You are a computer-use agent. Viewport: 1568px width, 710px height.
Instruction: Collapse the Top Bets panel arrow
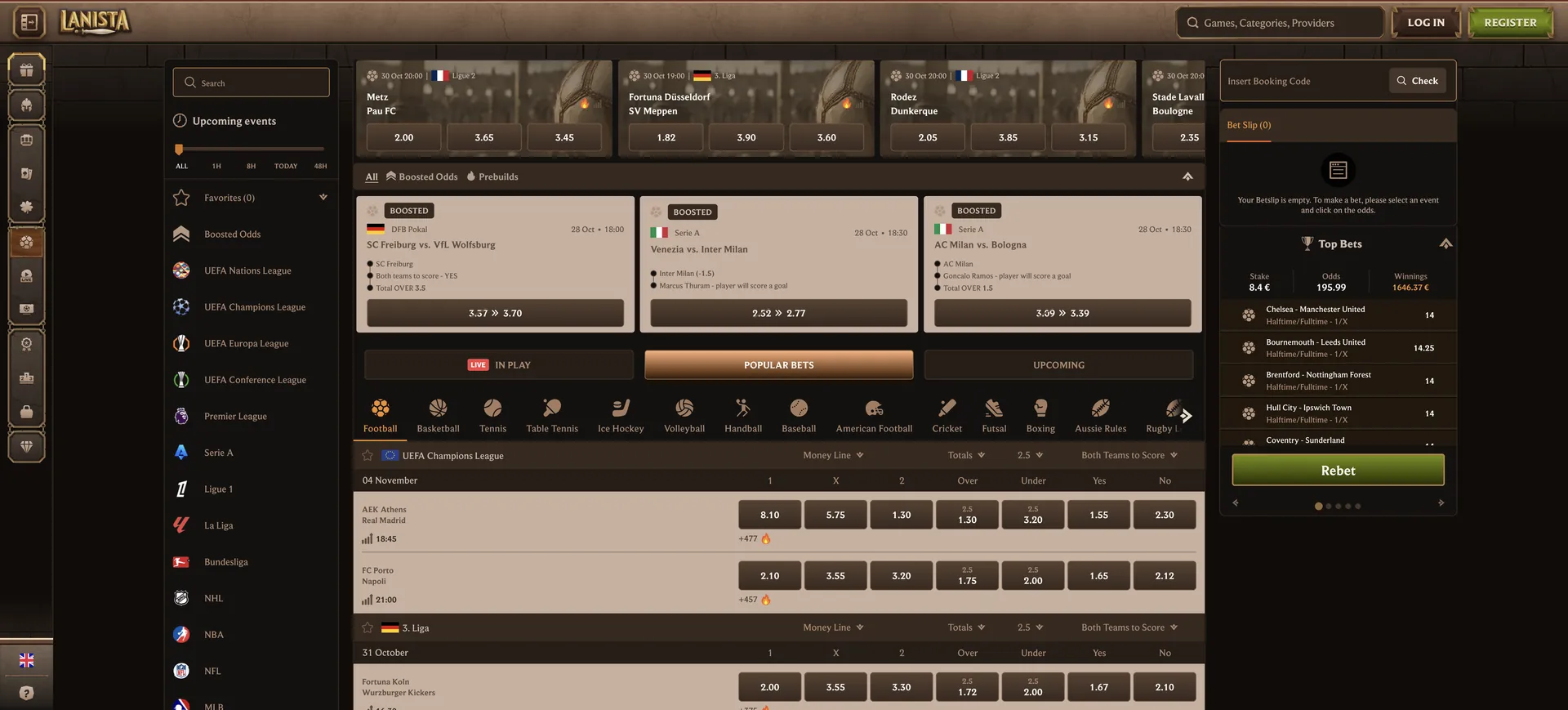click(1445, 243)
